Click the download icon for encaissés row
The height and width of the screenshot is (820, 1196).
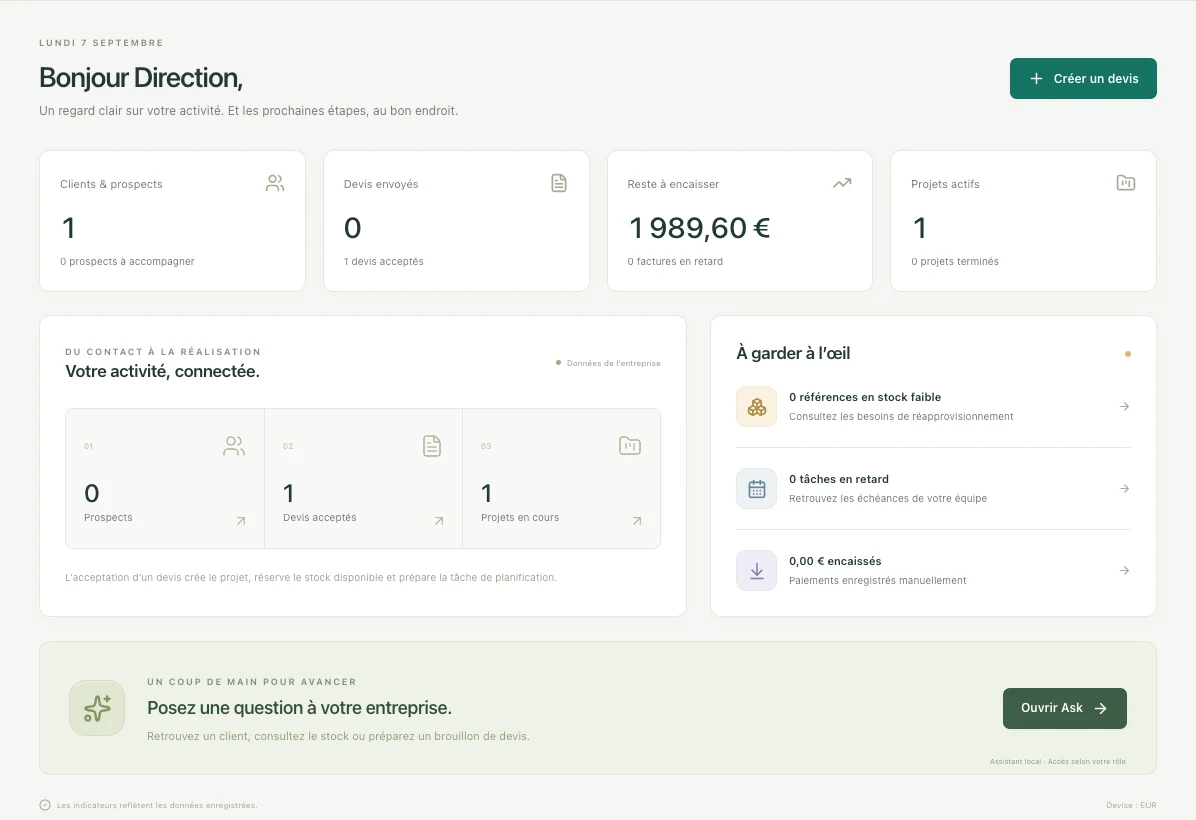757,571
